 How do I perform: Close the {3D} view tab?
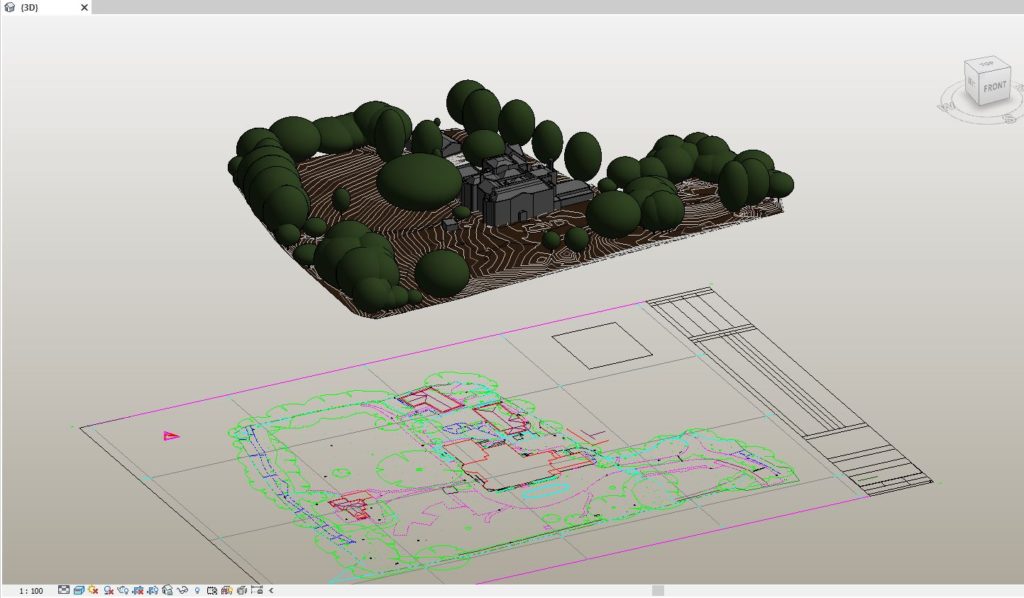tap(84, 7)
